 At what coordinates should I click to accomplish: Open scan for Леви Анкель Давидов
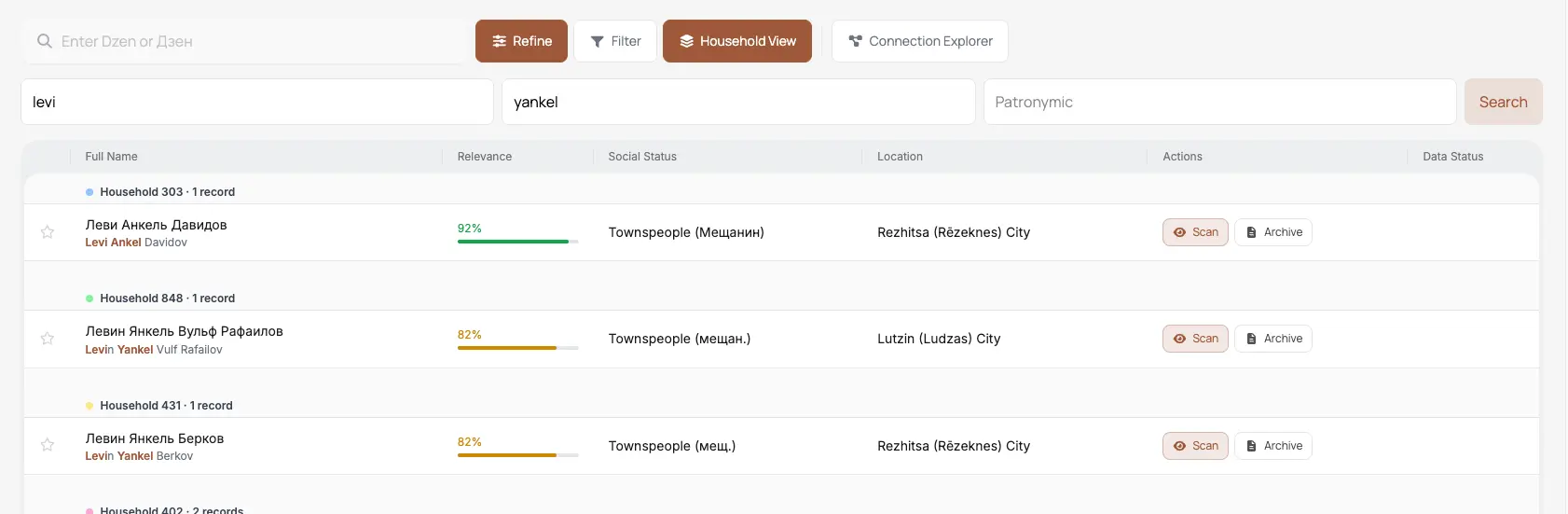tap(1195, 232)
